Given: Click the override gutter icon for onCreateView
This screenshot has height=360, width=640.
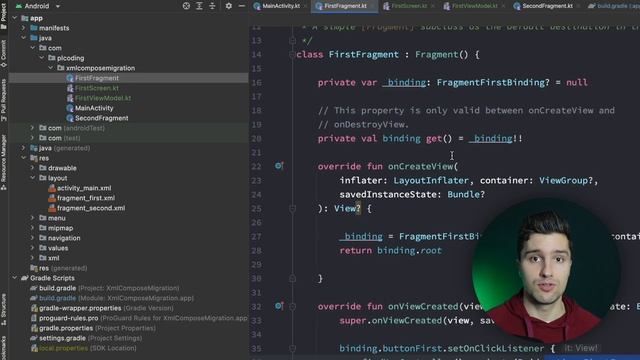Looking at the screenshot, I should pos(279,166).
